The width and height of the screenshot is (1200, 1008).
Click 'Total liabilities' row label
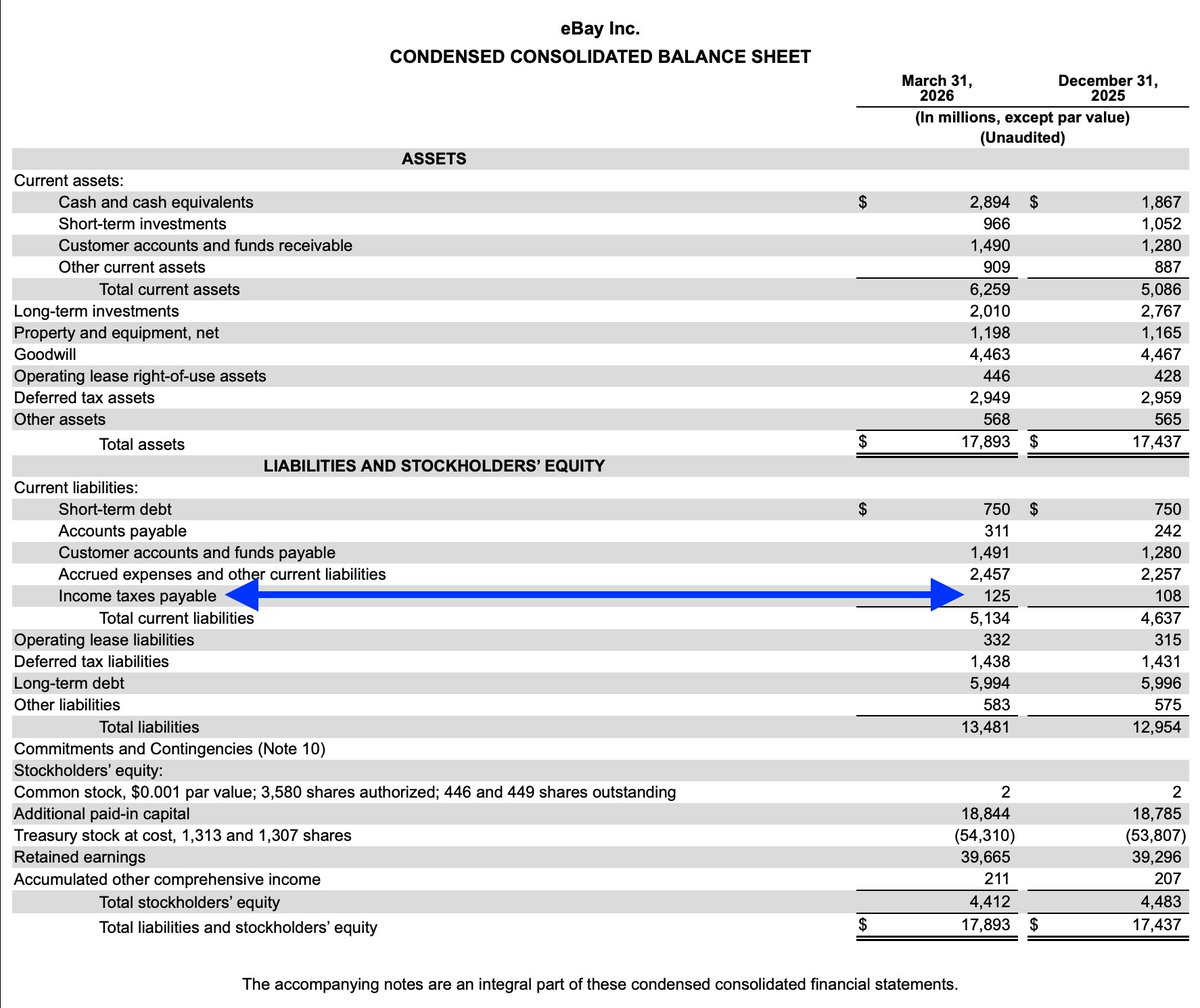[149, 727]
